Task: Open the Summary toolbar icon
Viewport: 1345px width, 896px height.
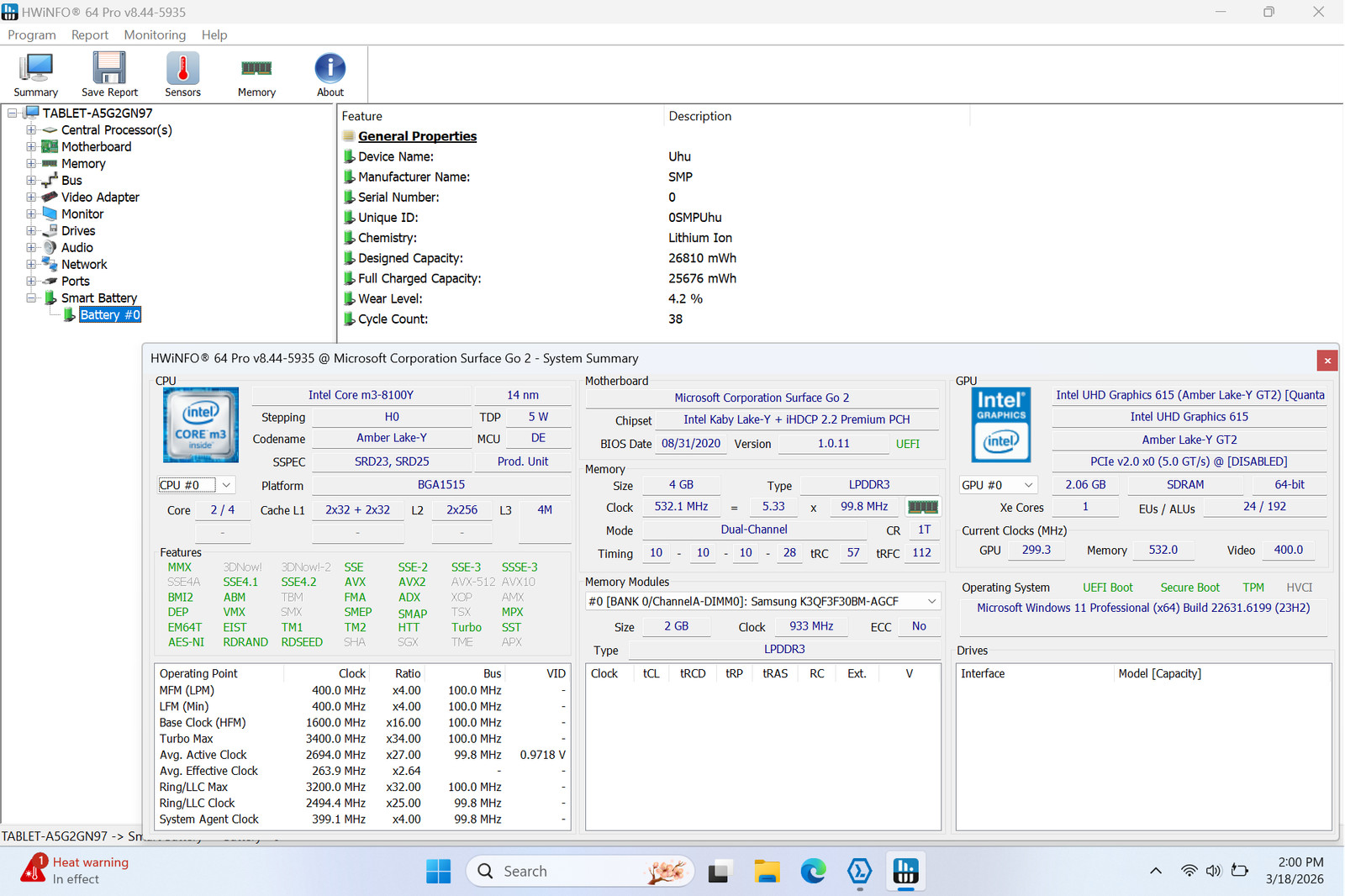Action: click(36, 75)
